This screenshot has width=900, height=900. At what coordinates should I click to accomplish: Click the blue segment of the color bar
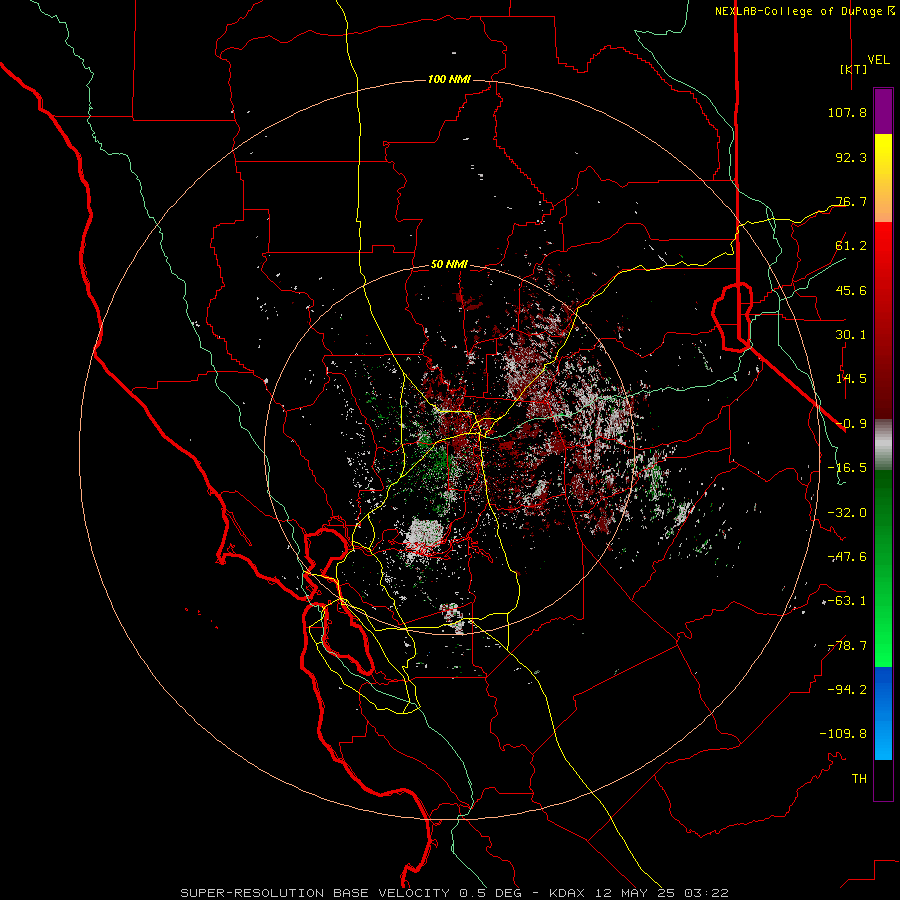[883, 713]
